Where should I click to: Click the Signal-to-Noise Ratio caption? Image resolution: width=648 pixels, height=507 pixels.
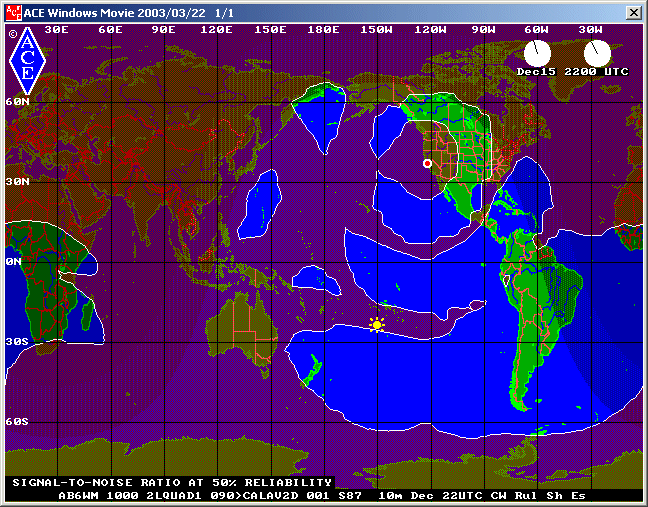pyautogui.click(x=172, y=483)
